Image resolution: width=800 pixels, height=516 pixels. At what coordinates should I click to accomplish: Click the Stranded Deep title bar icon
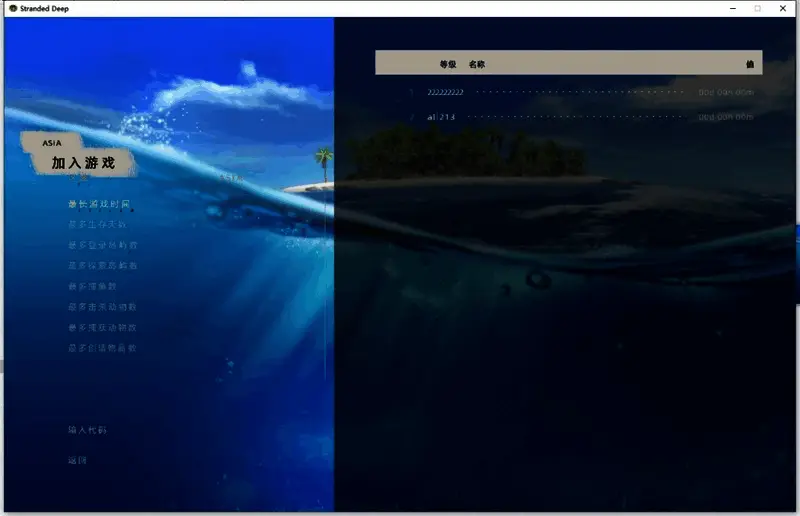click(x=11, y=8)
